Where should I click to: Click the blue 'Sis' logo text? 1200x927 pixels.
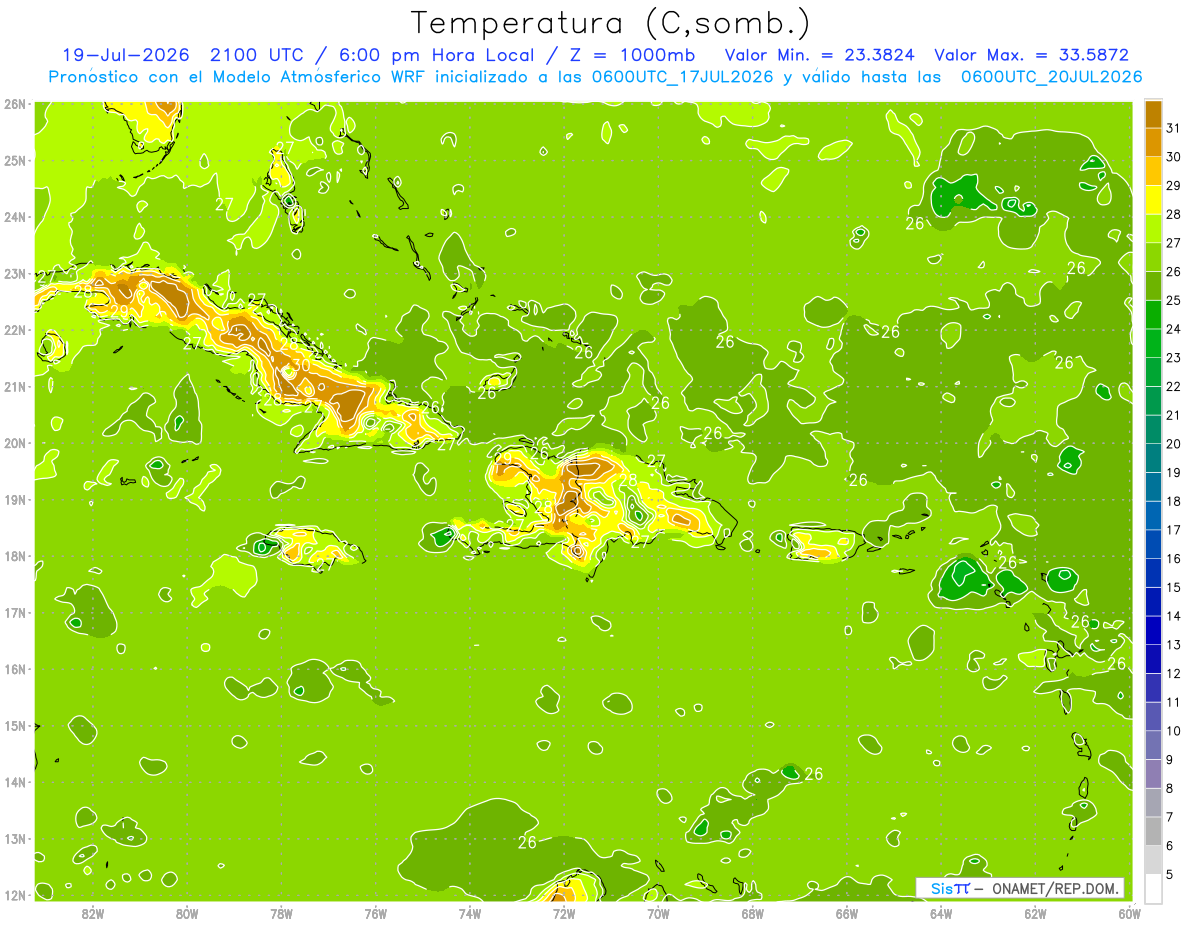[943, 888]
